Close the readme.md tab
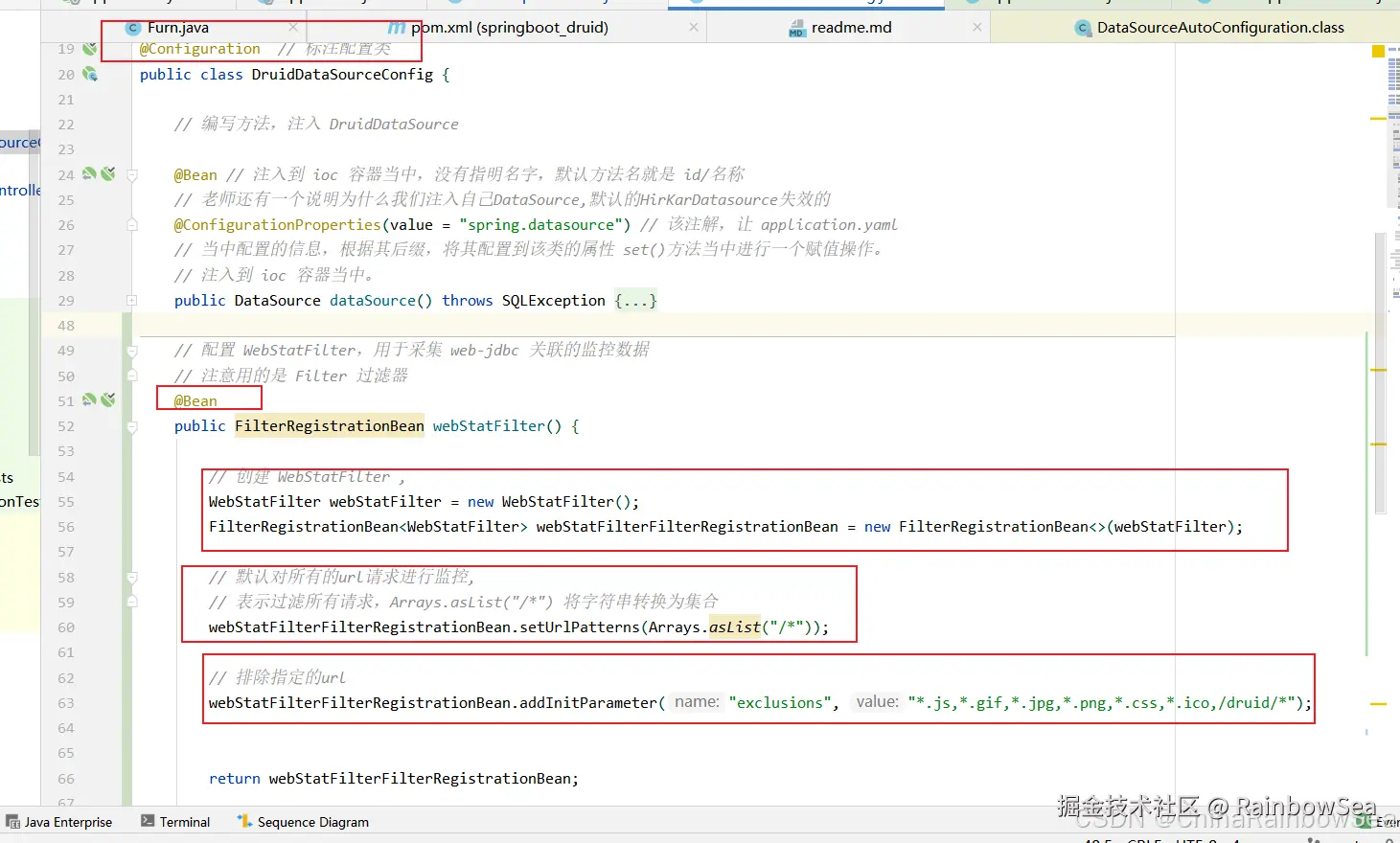1400x843 pixels. coord(976,28)
